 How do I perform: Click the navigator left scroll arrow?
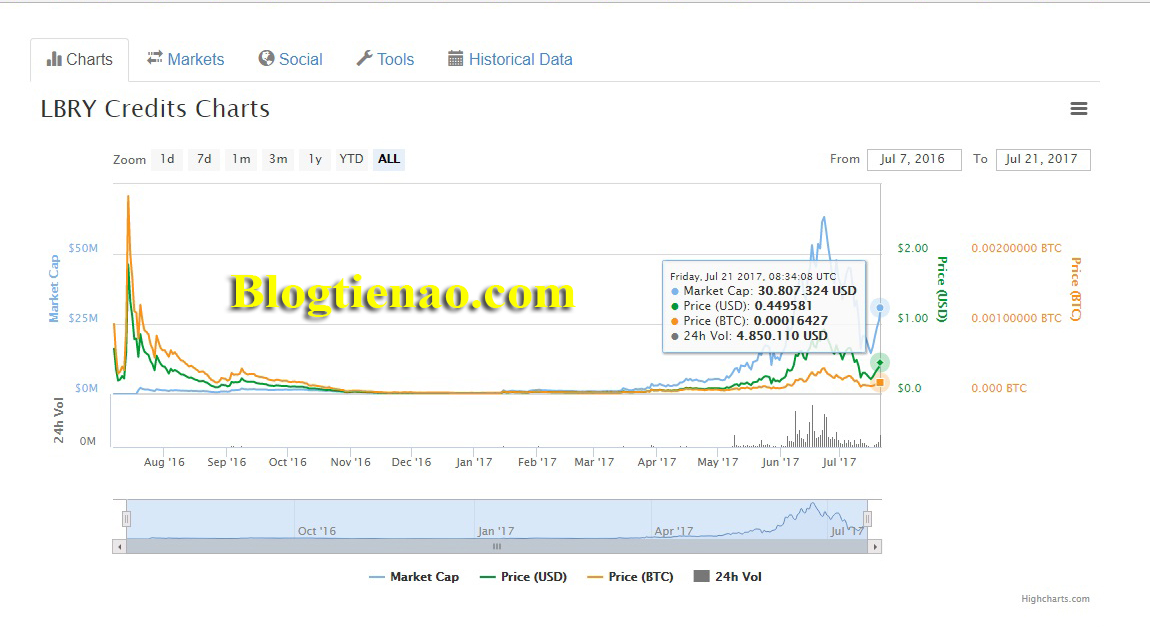120,547
